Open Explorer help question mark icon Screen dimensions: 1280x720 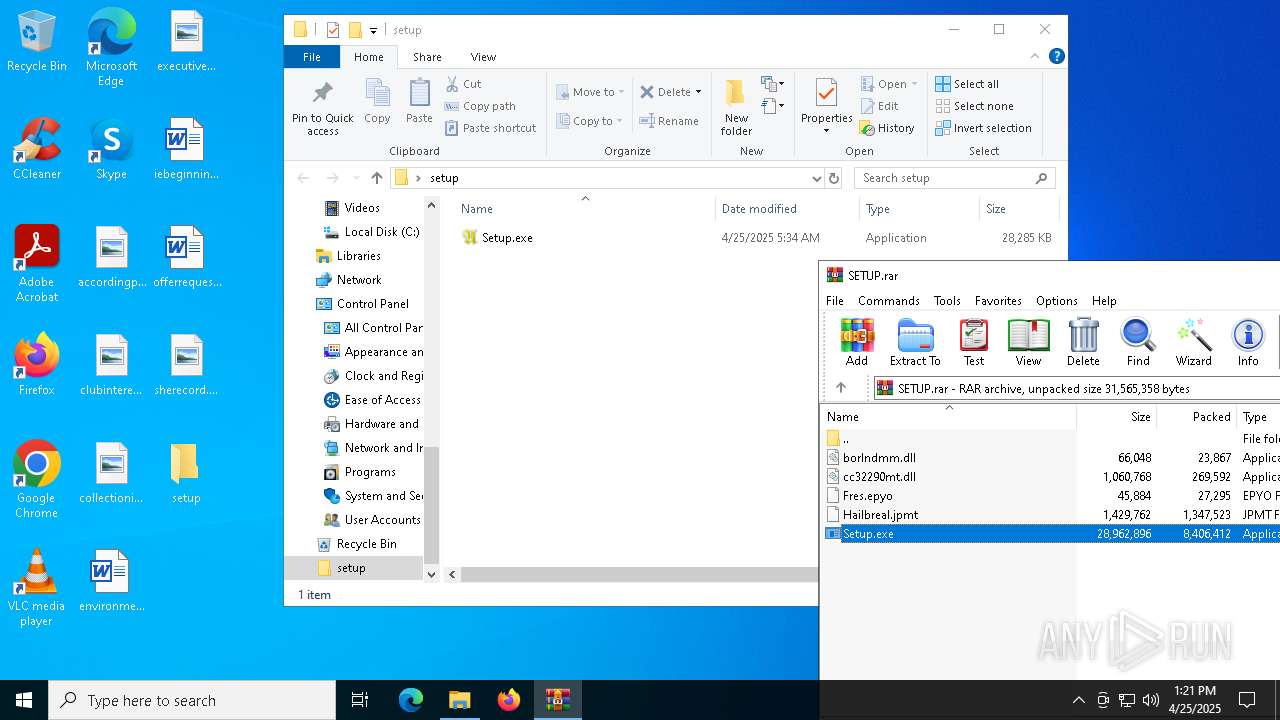pos(1056,56)
